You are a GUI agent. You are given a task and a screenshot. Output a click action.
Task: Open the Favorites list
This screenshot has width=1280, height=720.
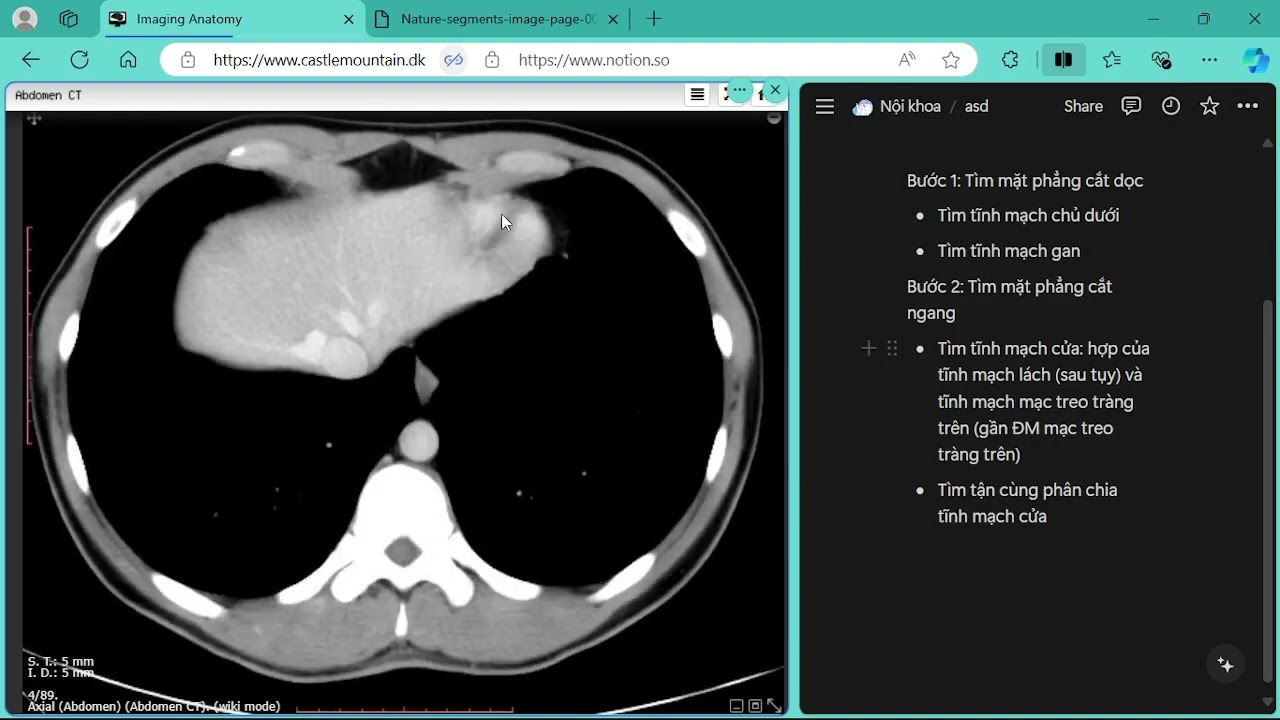tap(1112, 60)
